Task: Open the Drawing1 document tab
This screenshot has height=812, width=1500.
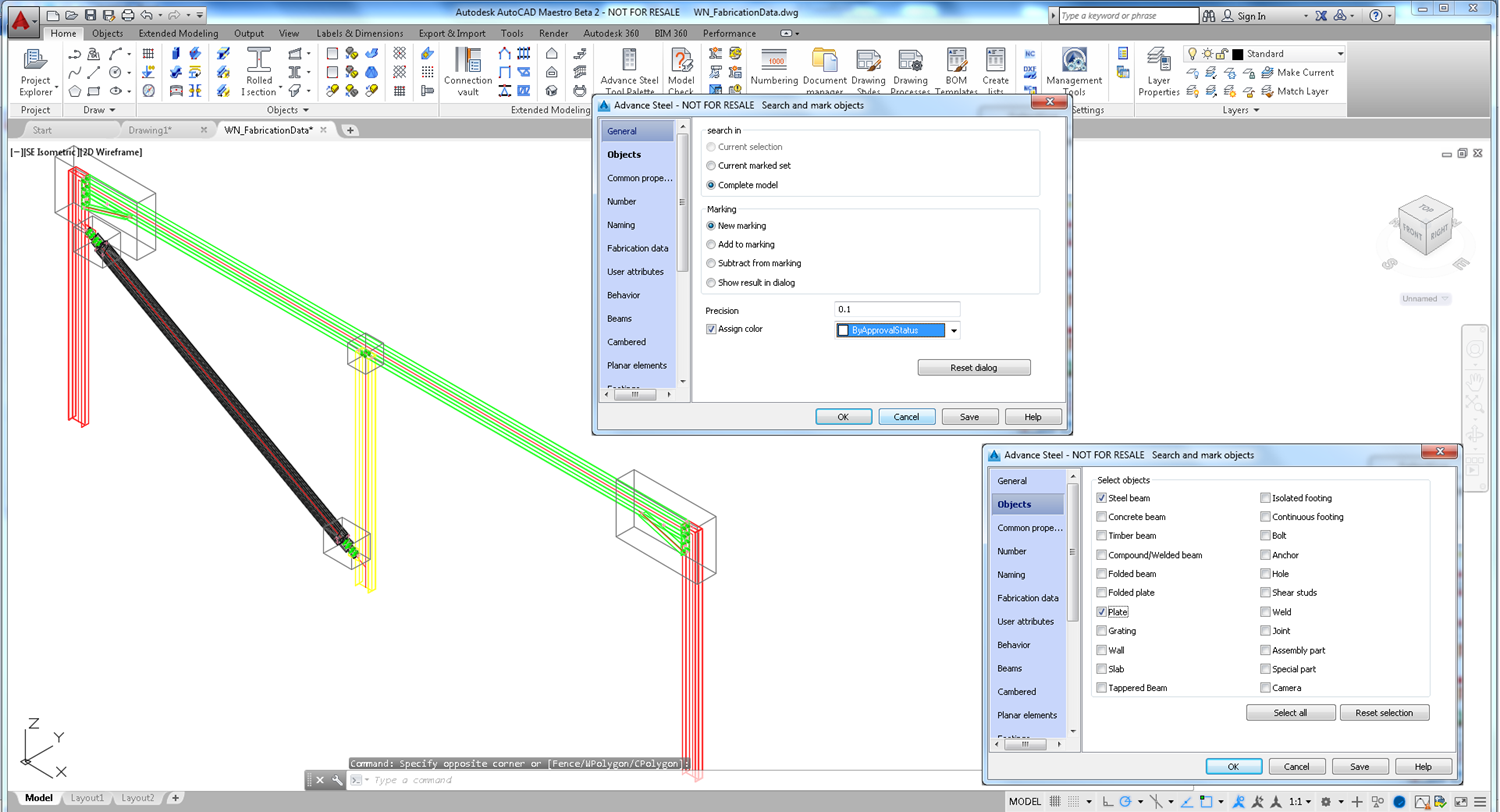Action: pyautogui.click(x=150, y=130)
